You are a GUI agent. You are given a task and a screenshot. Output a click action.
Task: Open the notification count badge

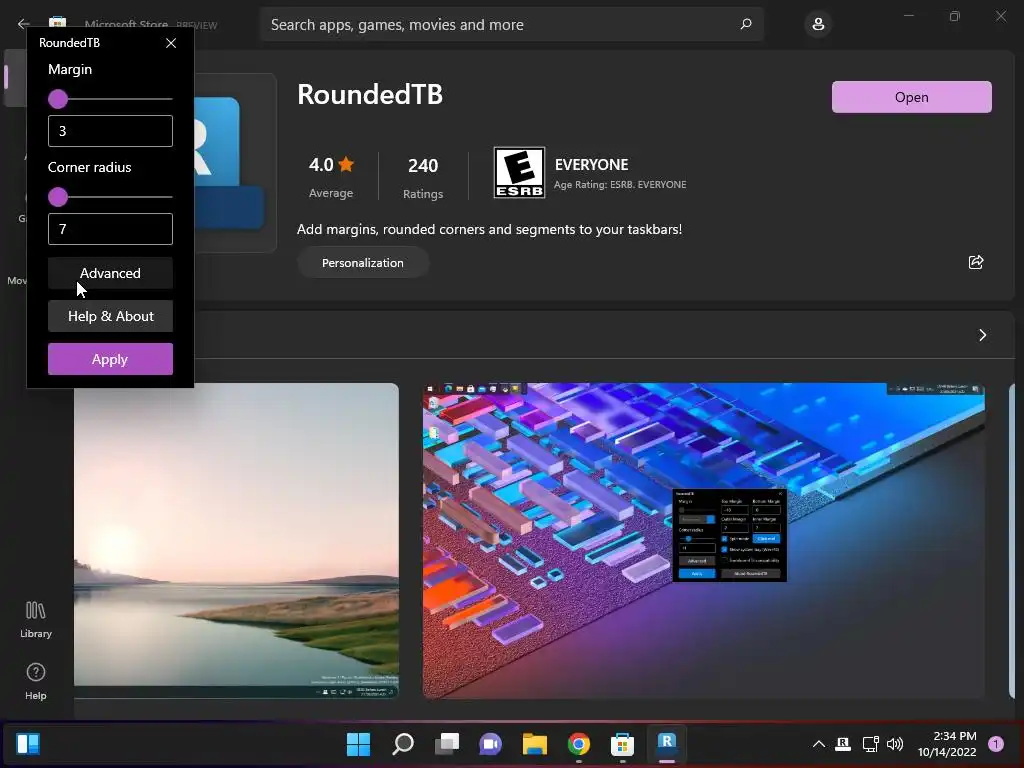click(x=996, y=744)
